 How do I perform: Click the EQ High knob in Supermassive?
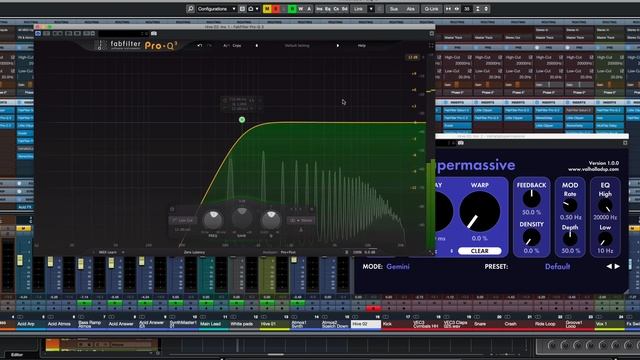(x=605, y=206)
